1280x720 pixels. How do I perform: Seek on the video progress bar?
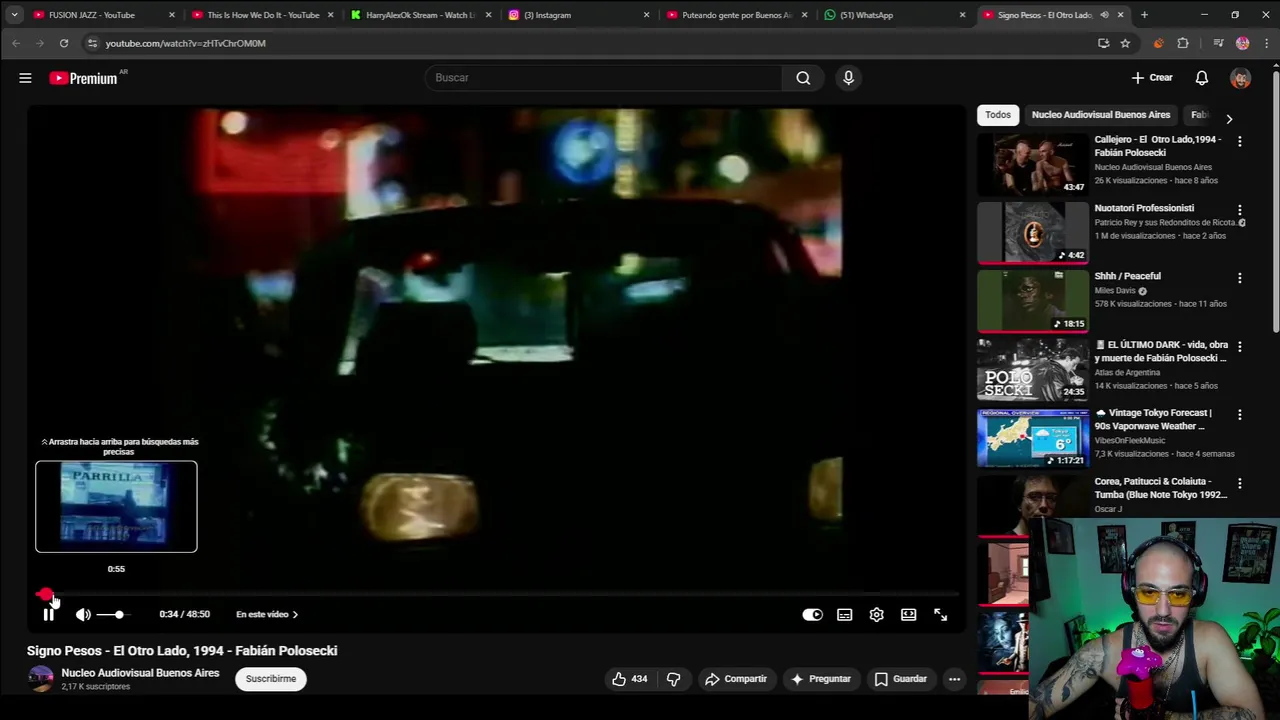[497, 594]
